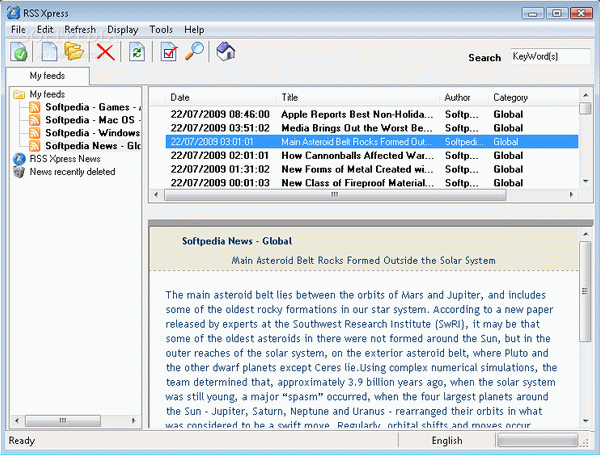The height and width of the screenshot is (455, 600).
Task: Click Main Asteroid Belt Rocks article title link
Action: [363, 261]
